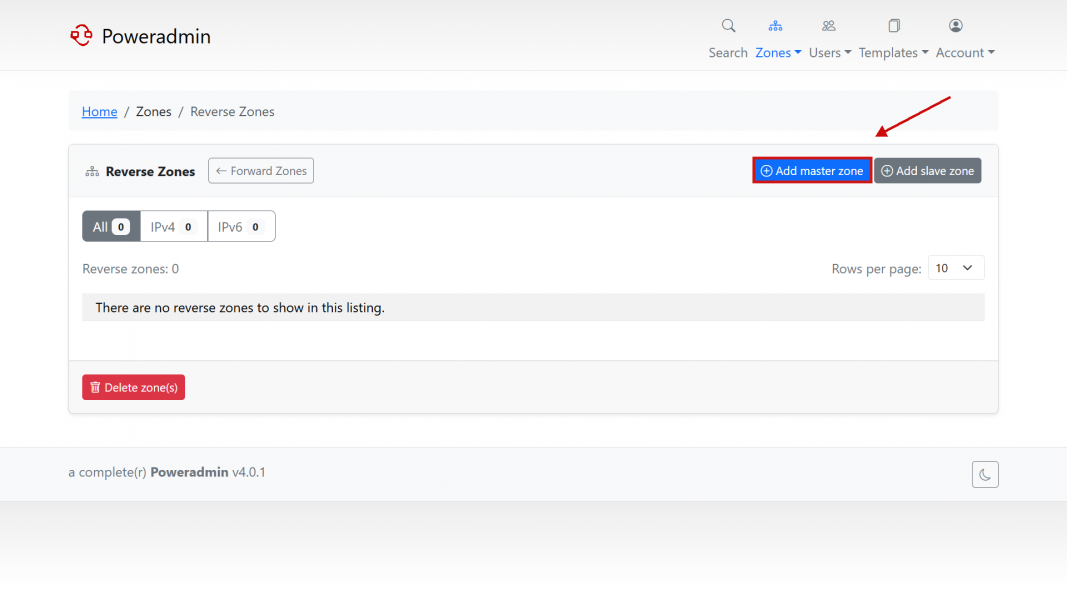Expand the Users dropdown menu
Viewport: 1067px width, 600px height.
point(830,53)
